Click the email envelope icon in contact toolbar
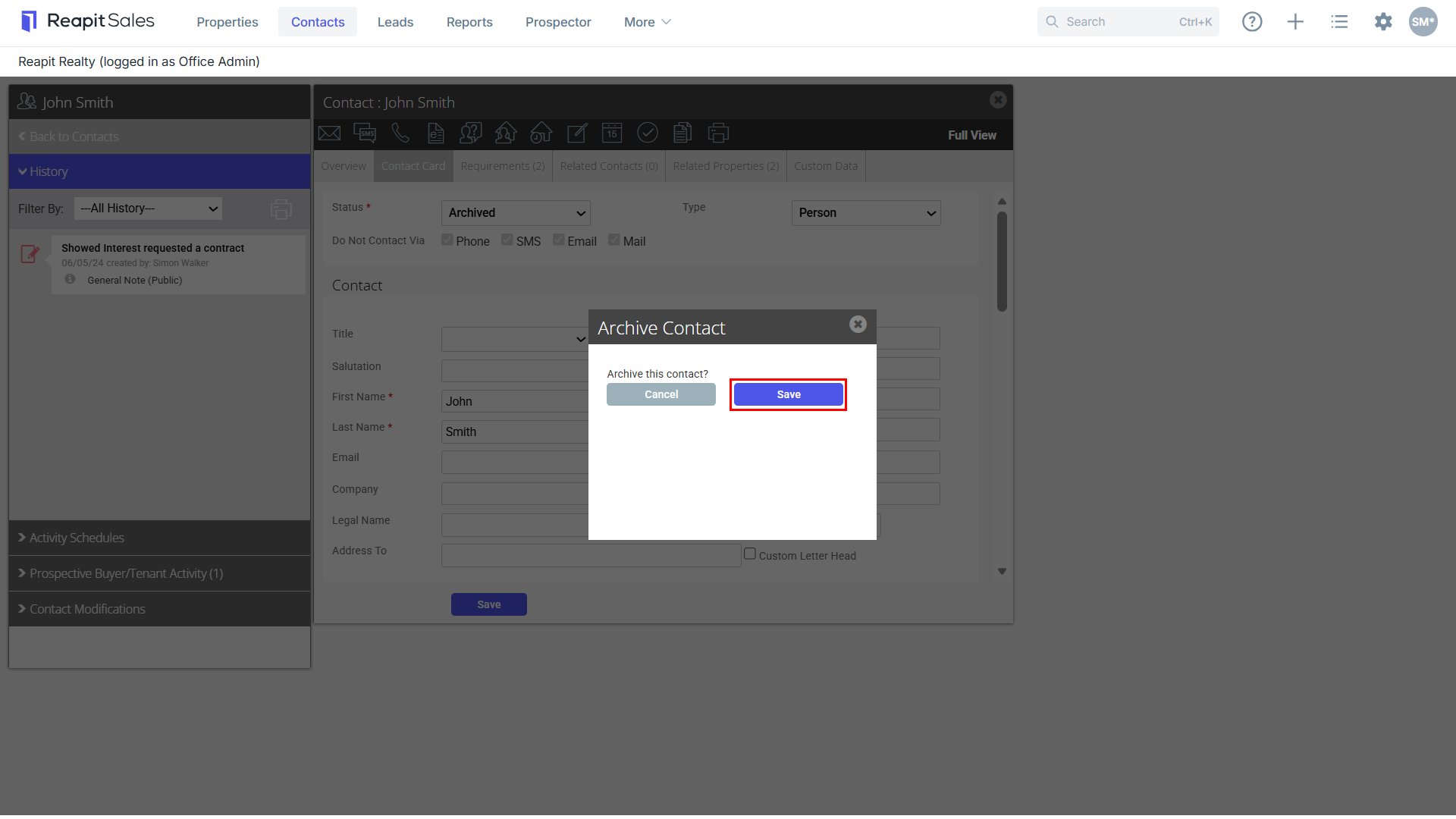 point(329,133)
